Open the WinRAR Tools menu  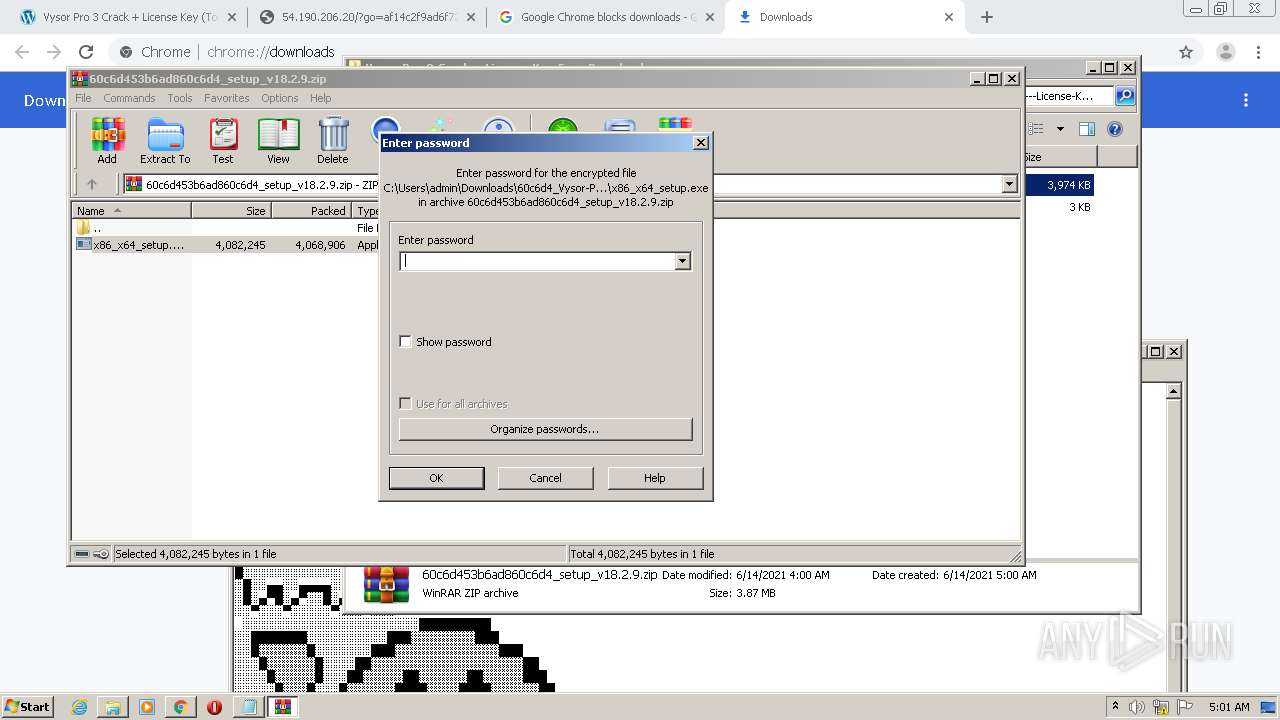(180, 98)
